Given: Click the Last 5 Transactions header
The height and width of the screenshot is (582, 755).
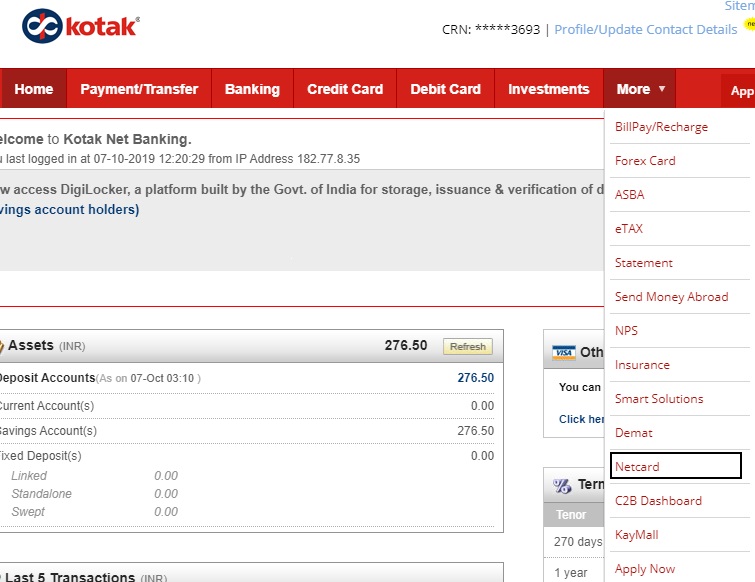Looking at the screenshot, I should (250, 574).
